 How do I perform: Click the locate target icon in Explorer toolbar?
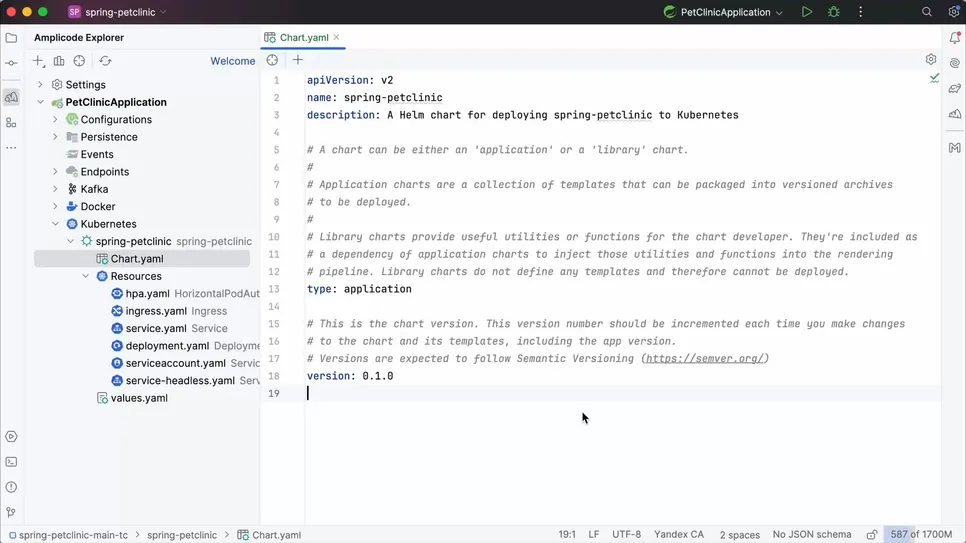pyautogui.click(x=79, y=61)
